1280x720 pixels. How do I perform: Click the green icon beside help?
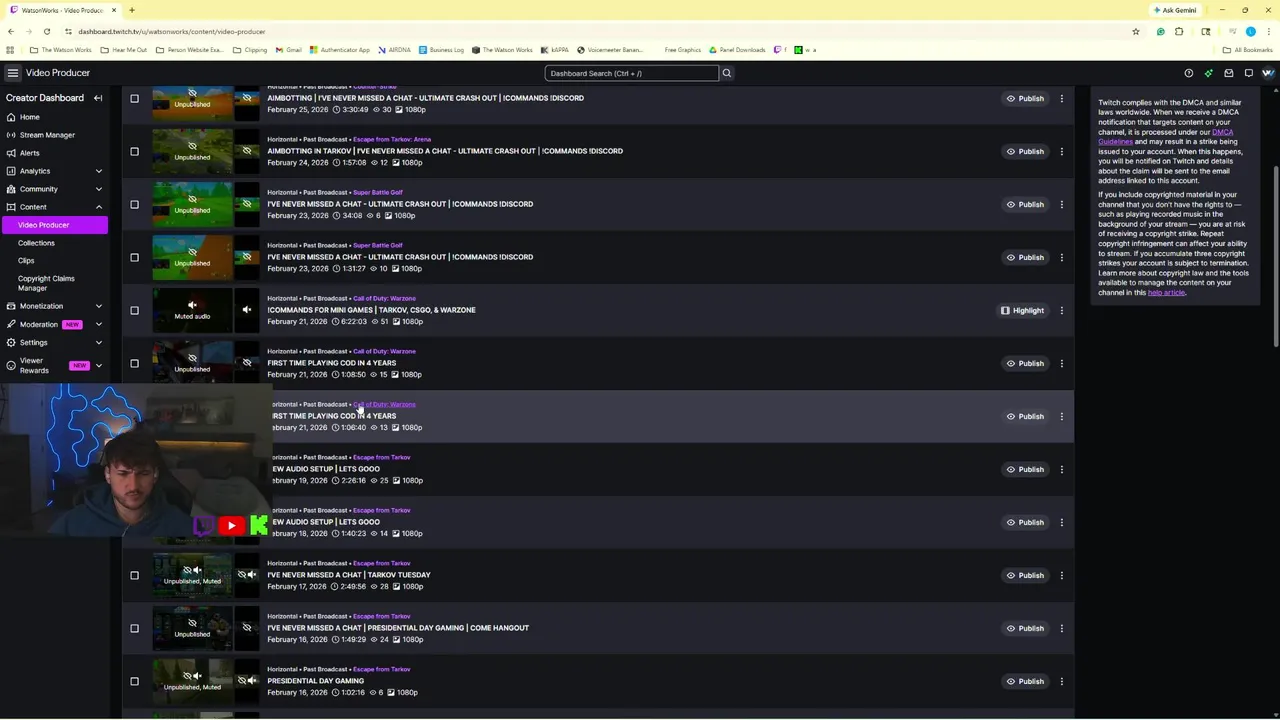point(1208,73)
